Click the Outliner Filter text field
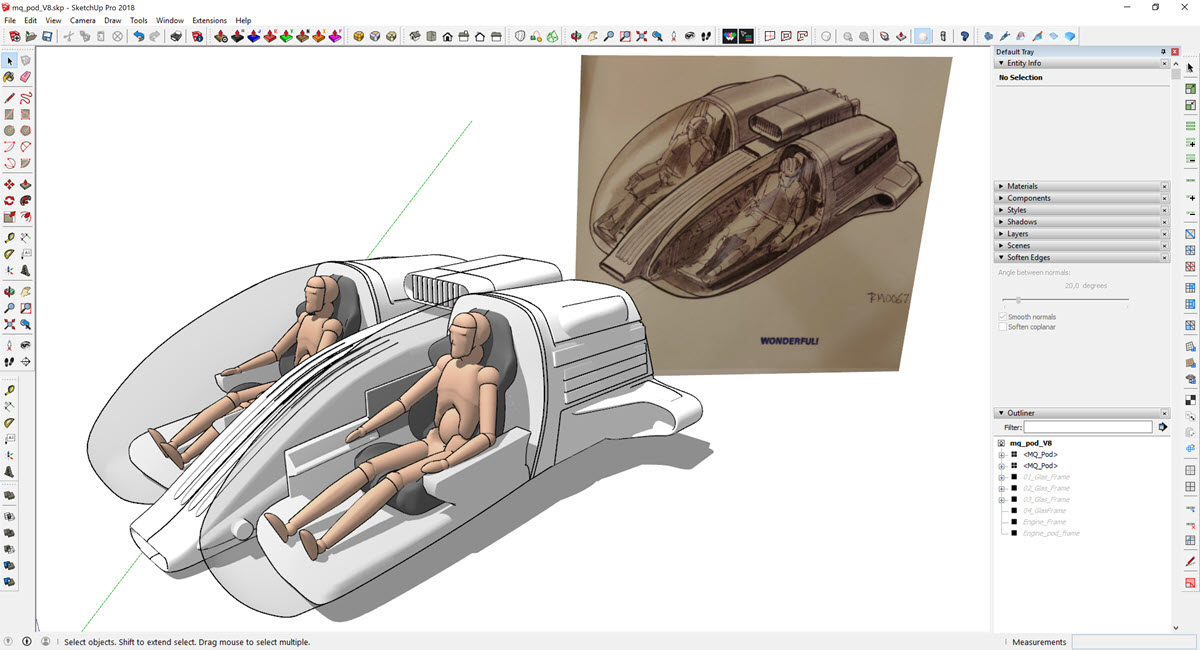1200x650 pixels. click(x=1088, y=427)
